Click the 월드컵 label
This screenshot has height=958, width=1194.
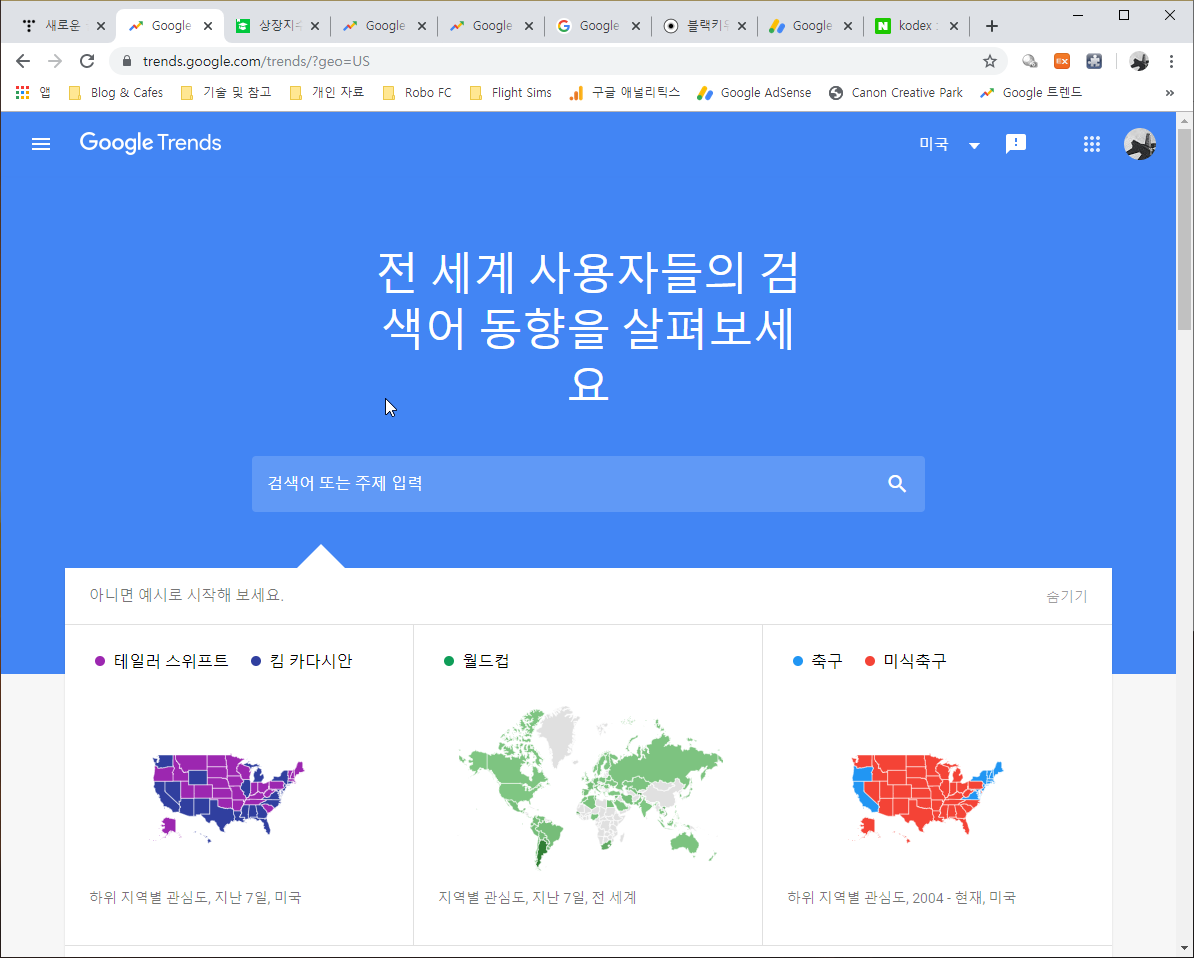(x=486, y=661)
